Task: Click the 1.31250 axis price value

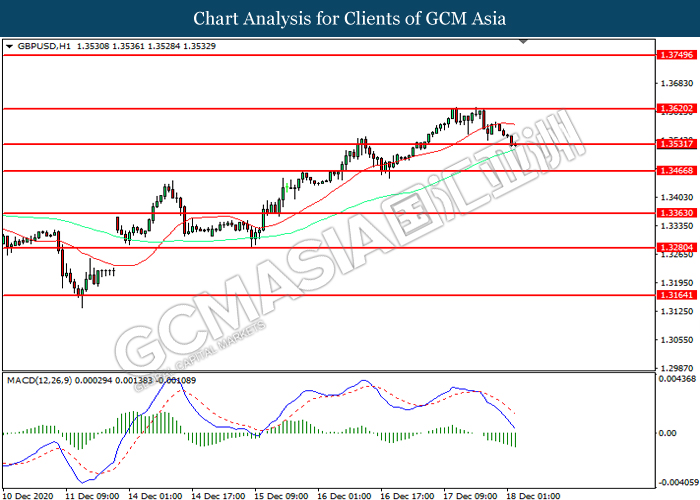Action: click(x=677, y=311)
